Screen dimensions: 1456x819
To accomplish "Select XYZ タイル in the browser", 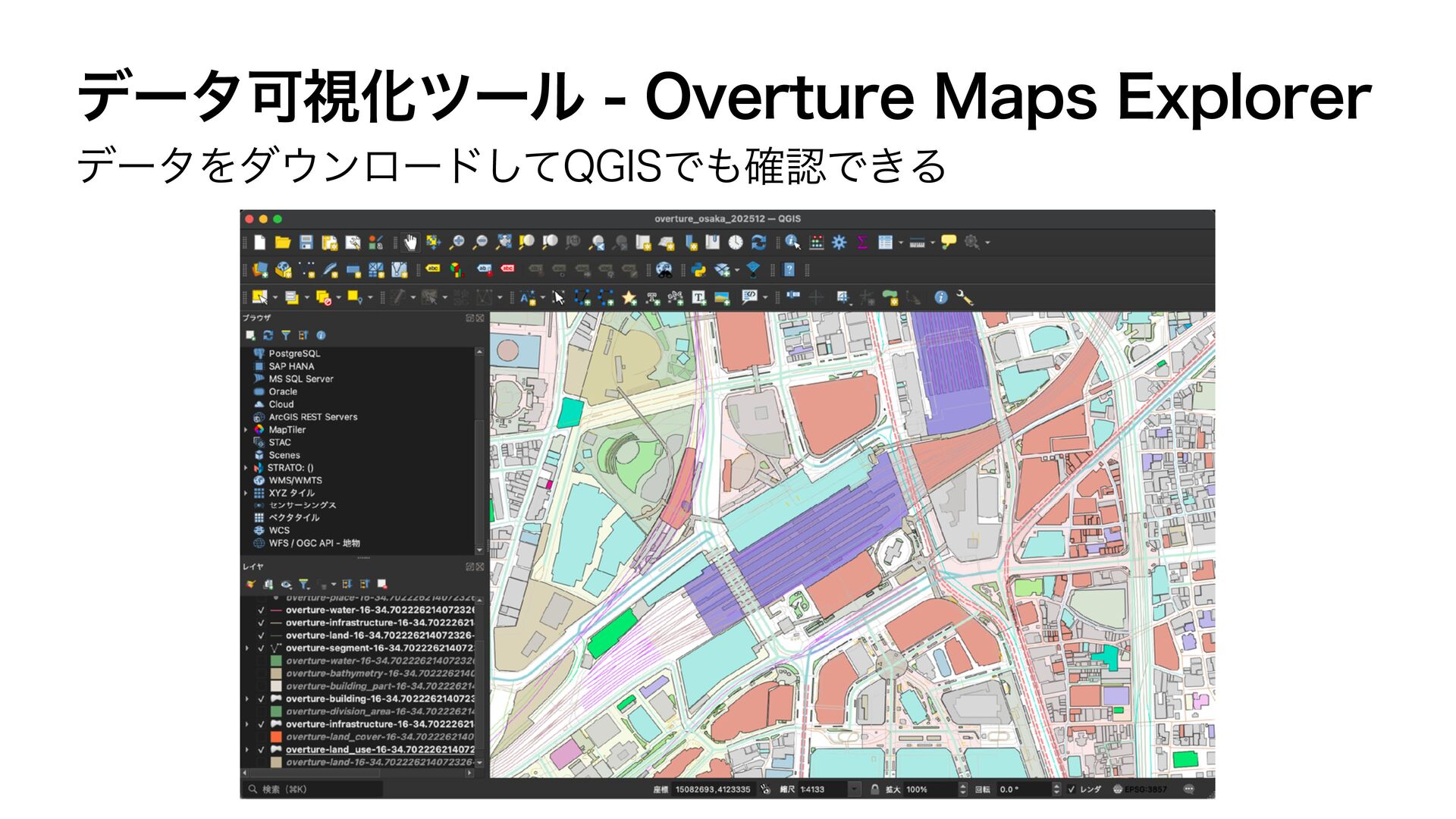I will pos(291,493).
